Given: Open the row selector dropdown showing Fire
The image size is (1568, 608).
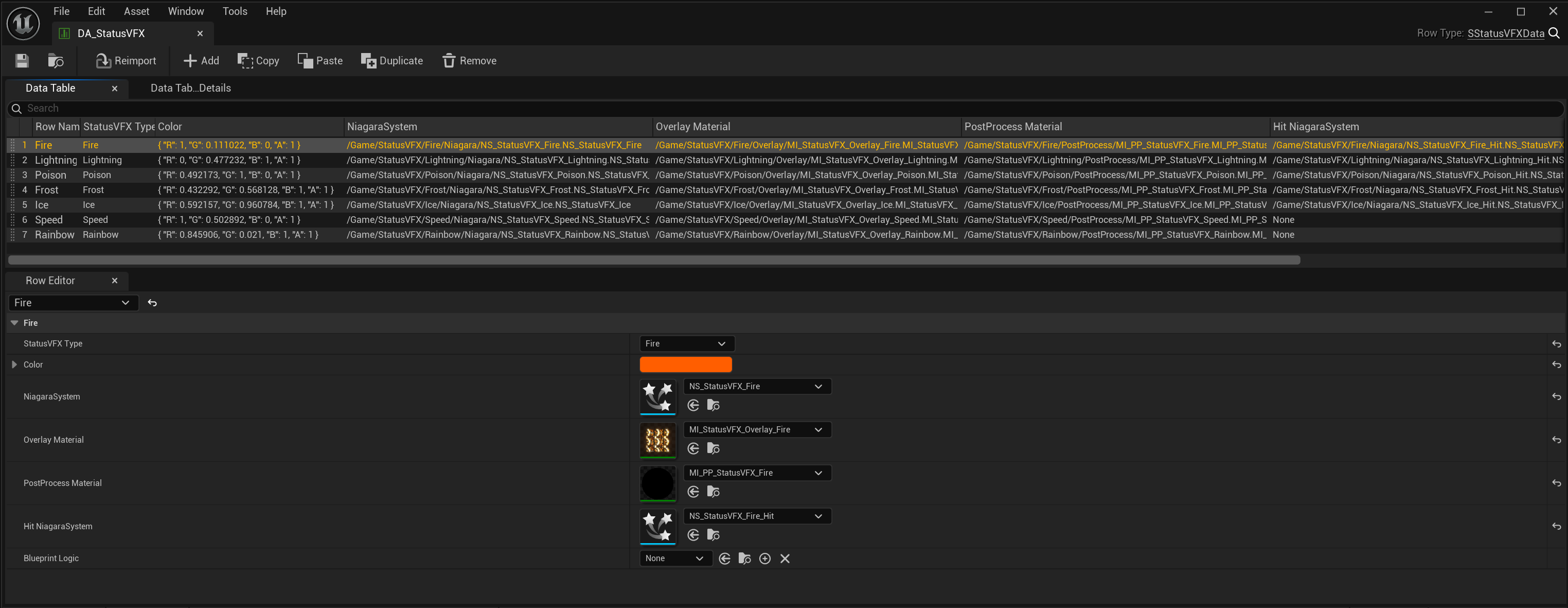Looking at the screenshot, I should click(73, 303).
